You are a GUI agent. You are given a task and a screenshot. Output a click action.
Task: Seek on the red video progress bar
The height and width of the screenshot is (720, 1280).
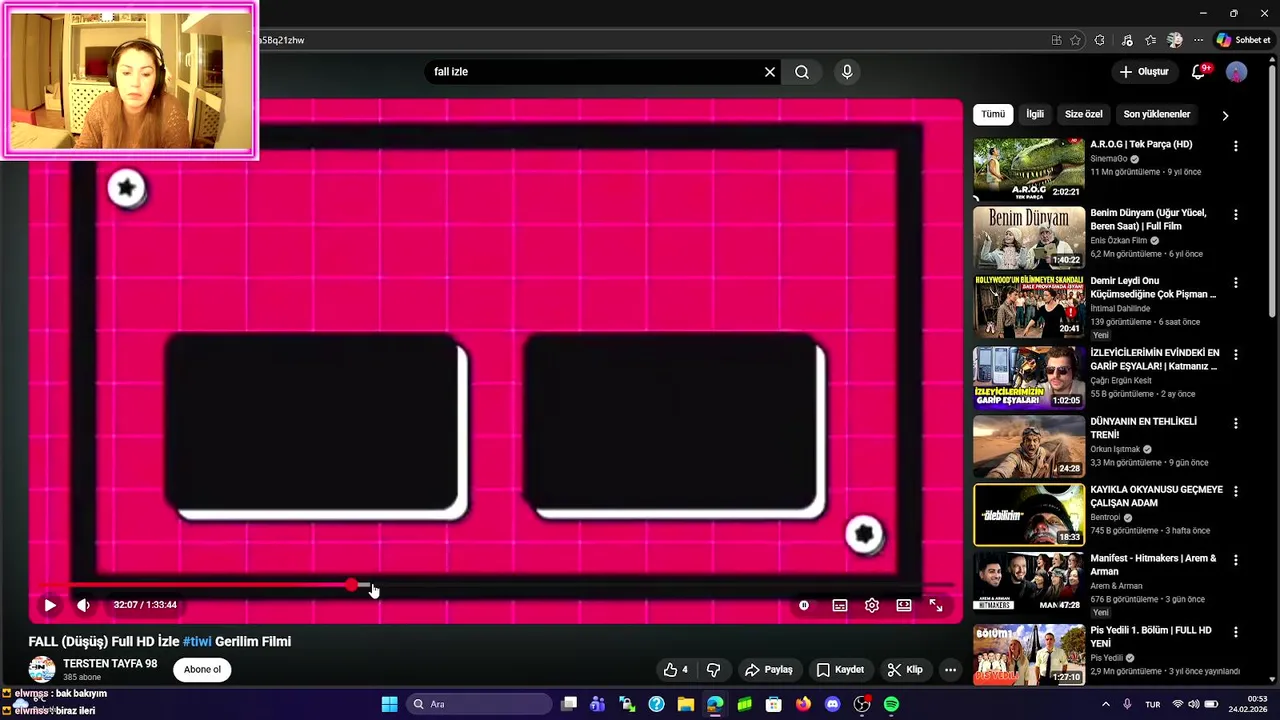[495, 586]
